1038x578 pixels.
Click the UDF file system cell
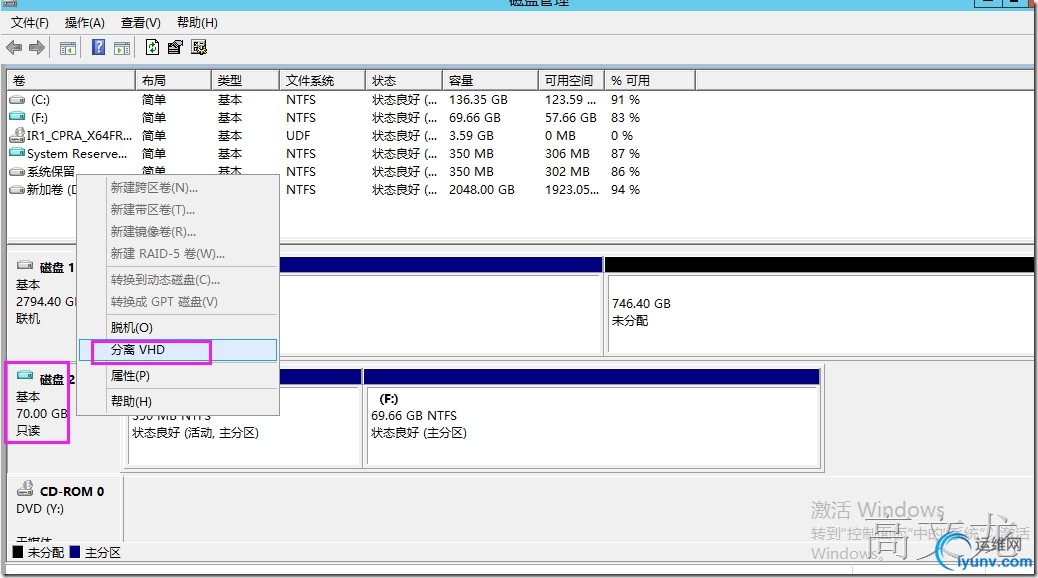pos(299,135)
